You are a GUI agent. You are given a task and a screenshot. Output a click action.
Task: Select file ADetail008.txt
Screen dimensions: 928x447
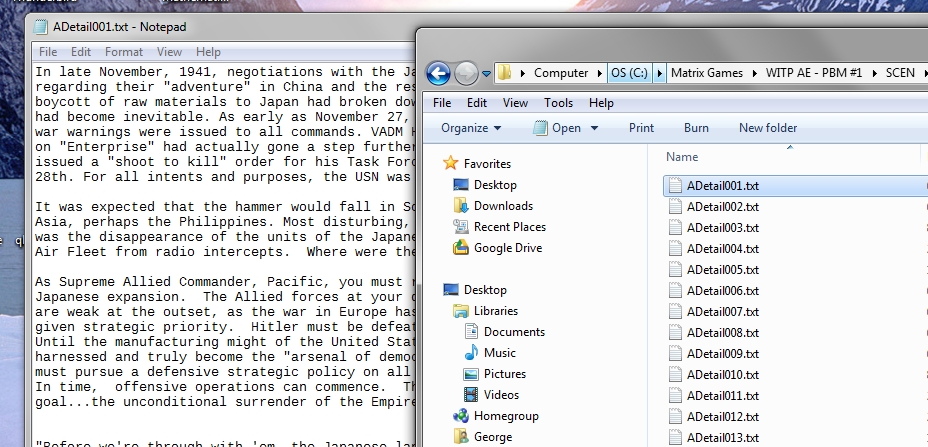(x=723, y=333)
